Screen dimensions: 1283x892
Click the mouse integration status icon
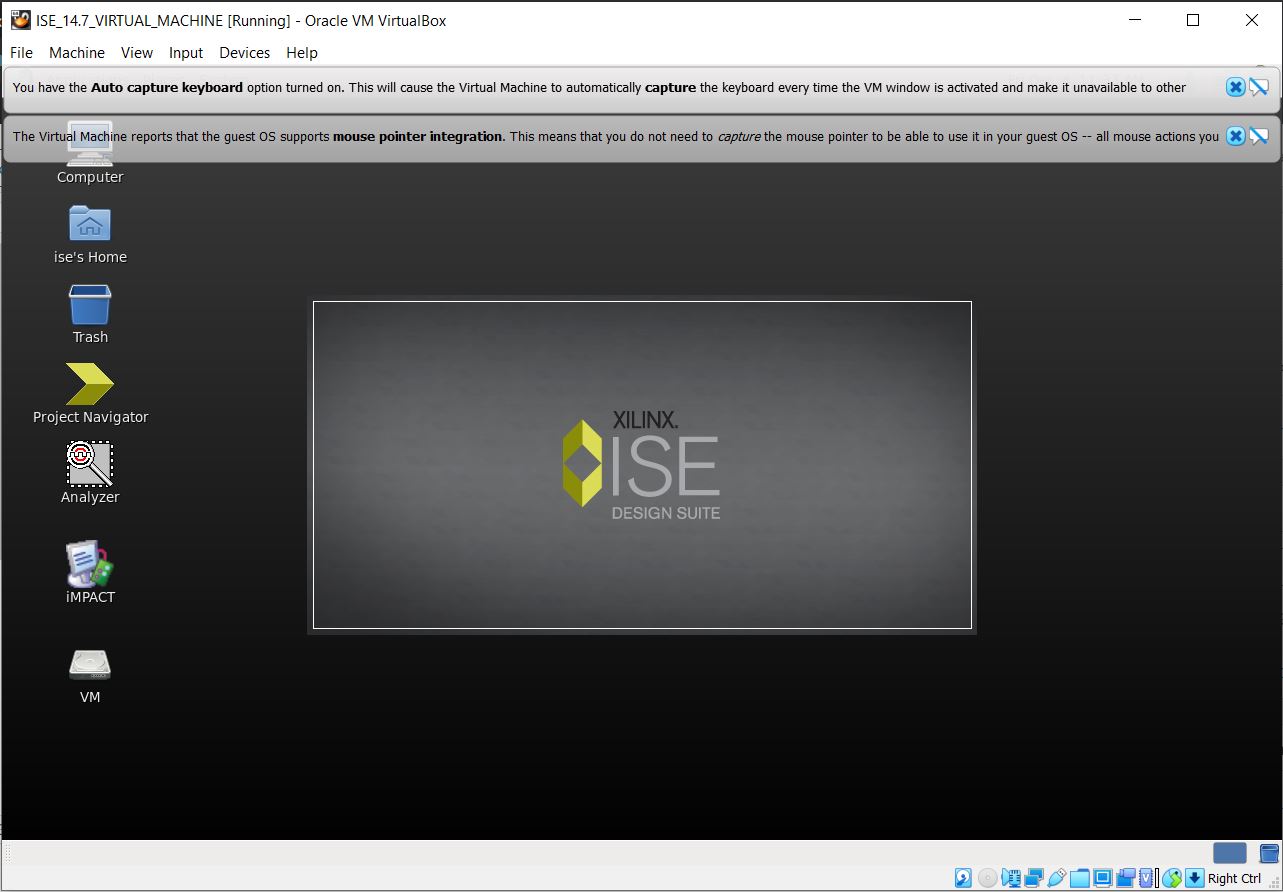1172,878
